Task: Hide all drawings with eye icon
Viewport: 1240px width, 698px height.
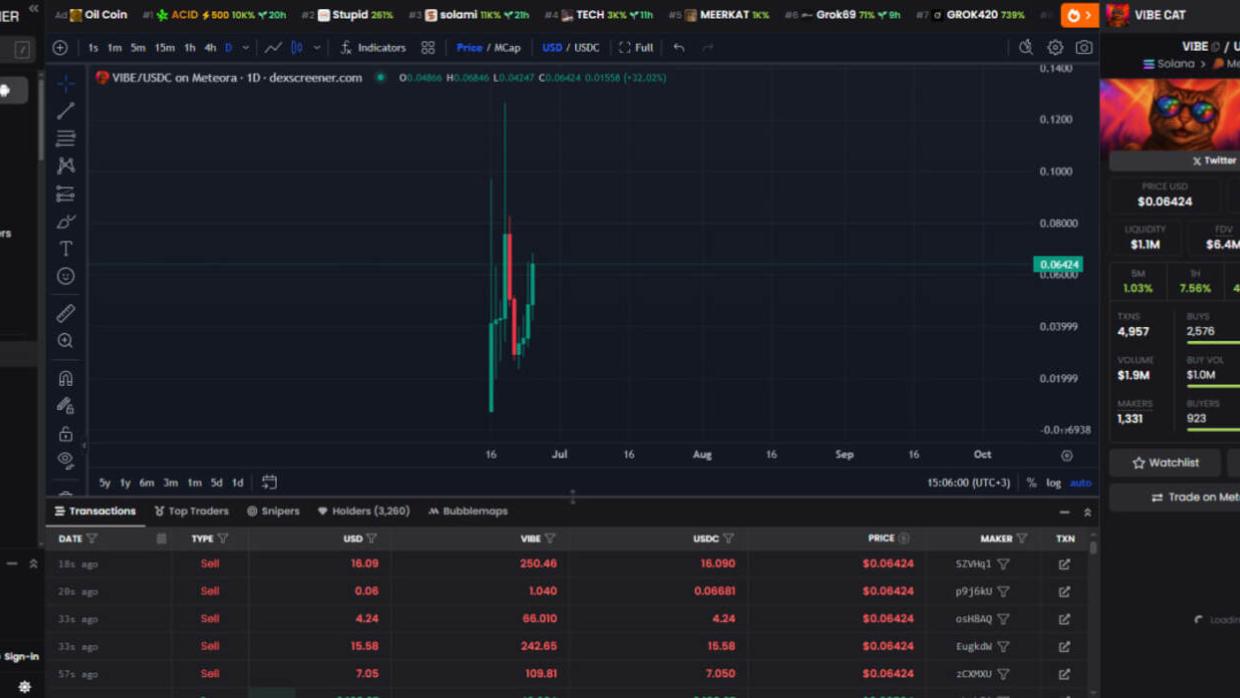Action: click(x=66, y=460)
